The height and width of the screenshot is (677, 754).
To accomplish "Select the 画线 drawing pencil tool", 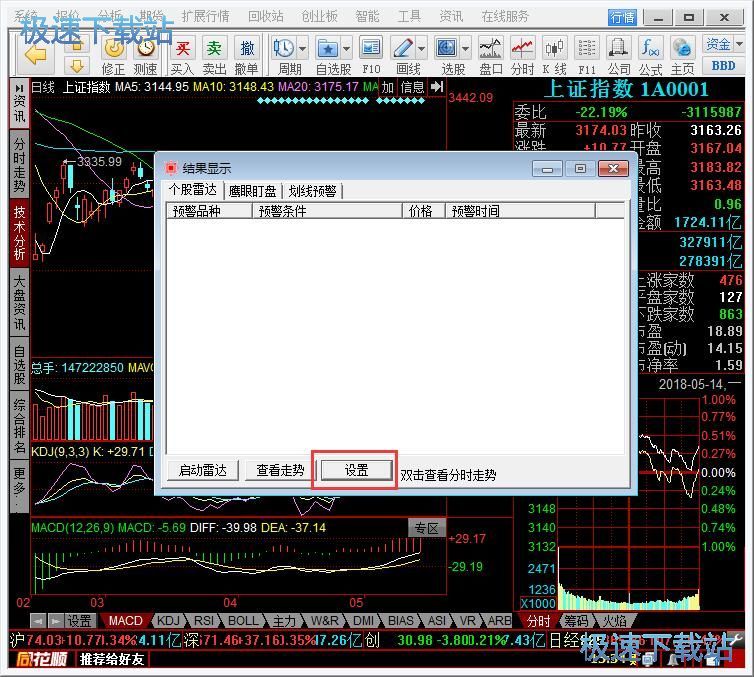I will pos(402,49).
